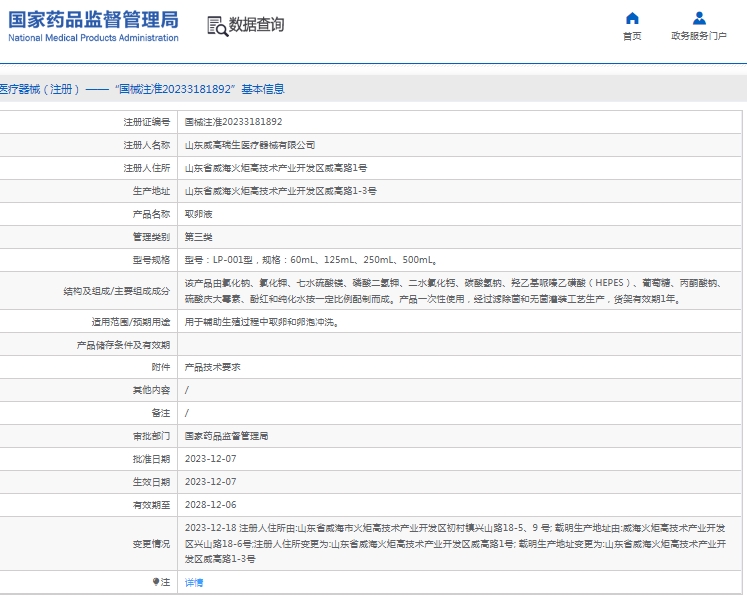This screenshot has height=599, width=747.
Task: Select registration number 国械注准20233181892 value
Action: 233,122
